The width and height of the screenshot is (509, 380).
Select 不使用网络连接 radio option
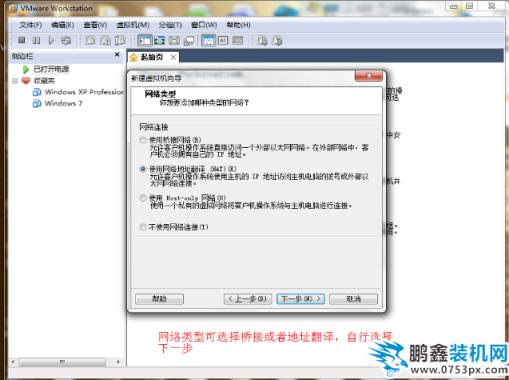pos(143,227)
